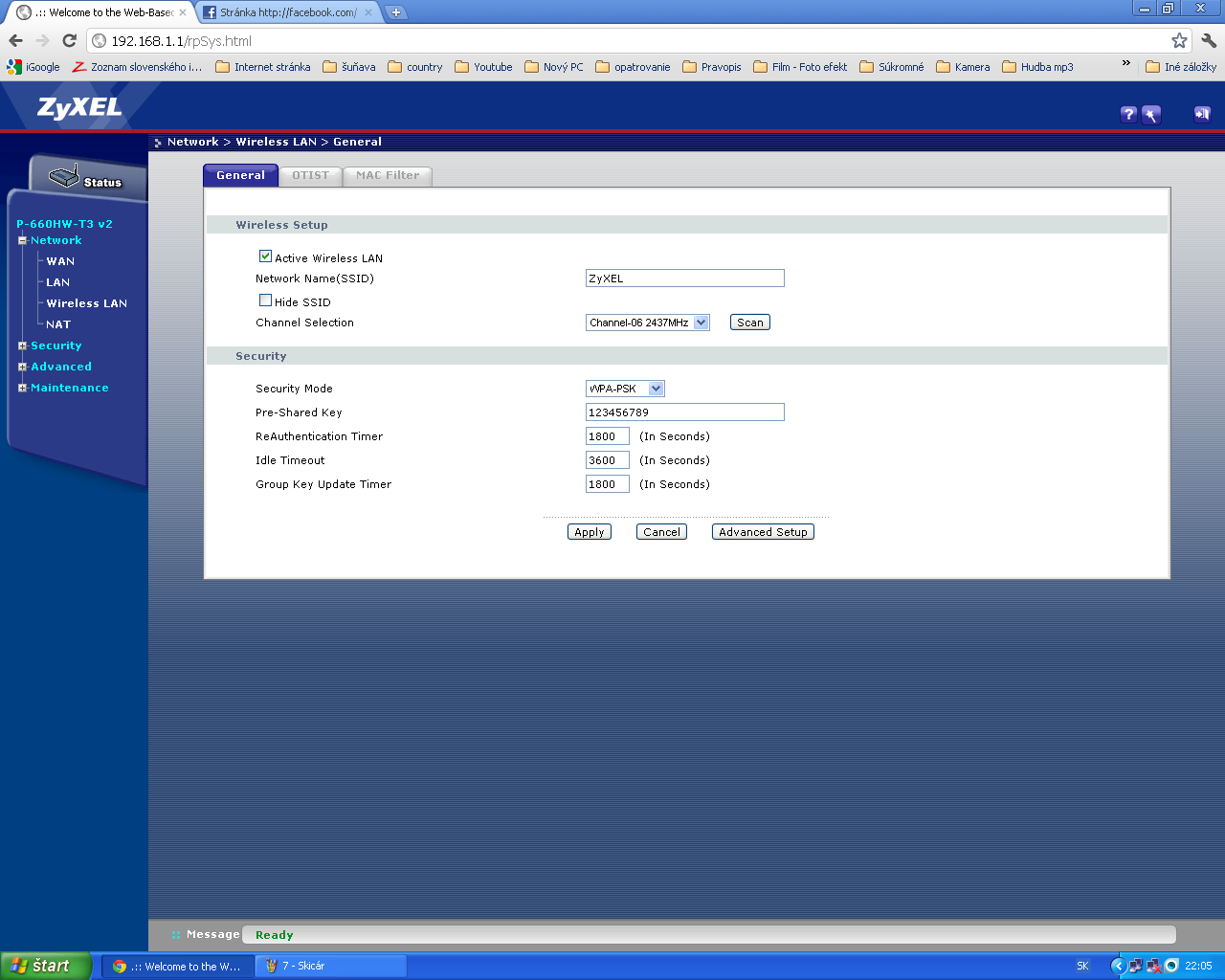The height and width of the screenshot is (980, 1225).
Task: Open the Film - Foto efekt folder
Action: click(800, 67)
